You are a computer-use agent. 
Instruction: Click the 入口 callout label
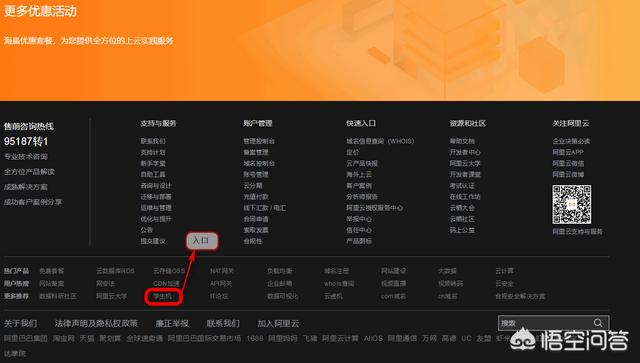(202, 241)
